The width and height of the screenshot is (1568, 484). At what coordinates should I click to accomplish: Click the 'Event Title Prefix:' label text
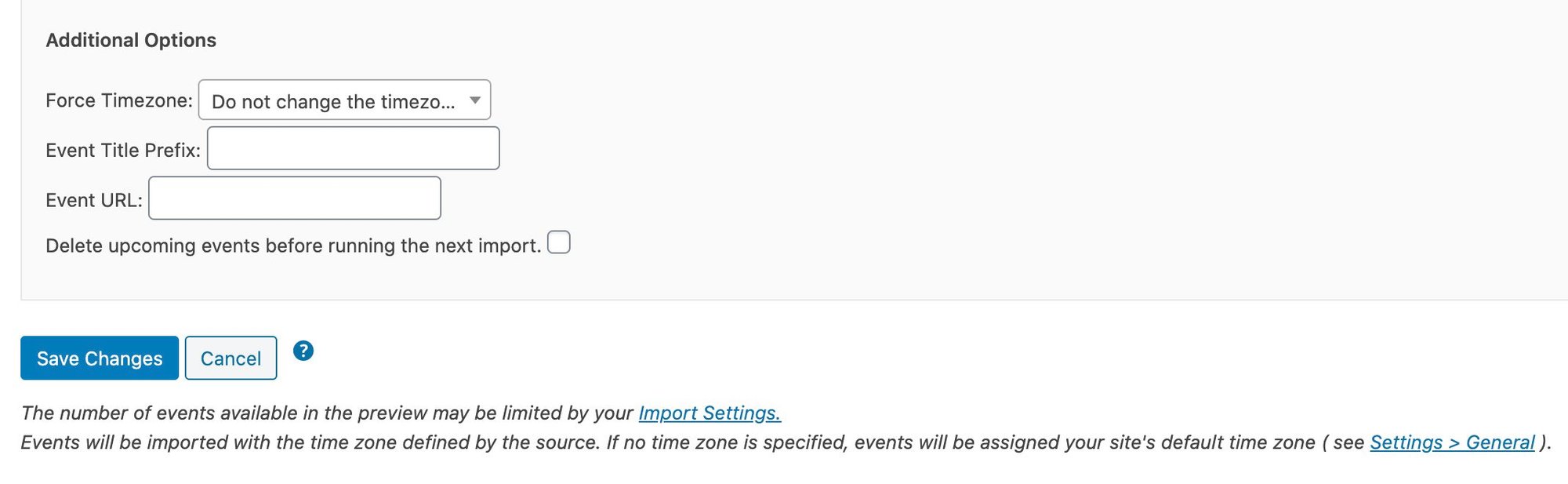123,150
